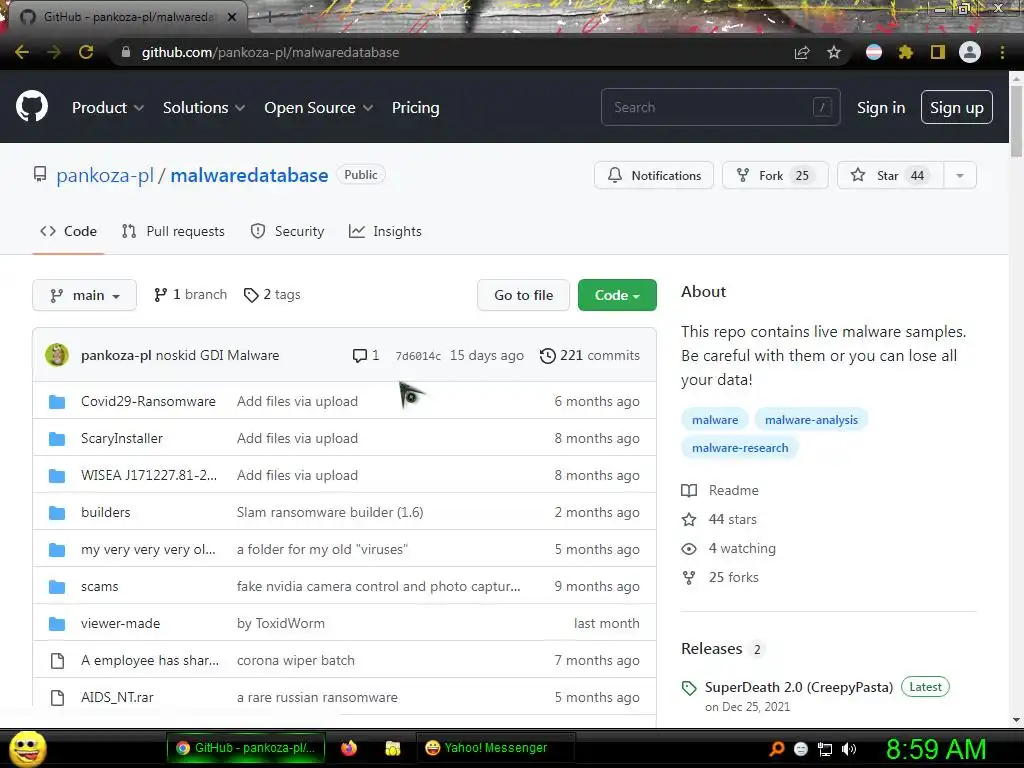The width and height of the screenshot is (1024, 768).
Task: Open the yellow folder taskbar icon
Action: [x=392, y=748]
